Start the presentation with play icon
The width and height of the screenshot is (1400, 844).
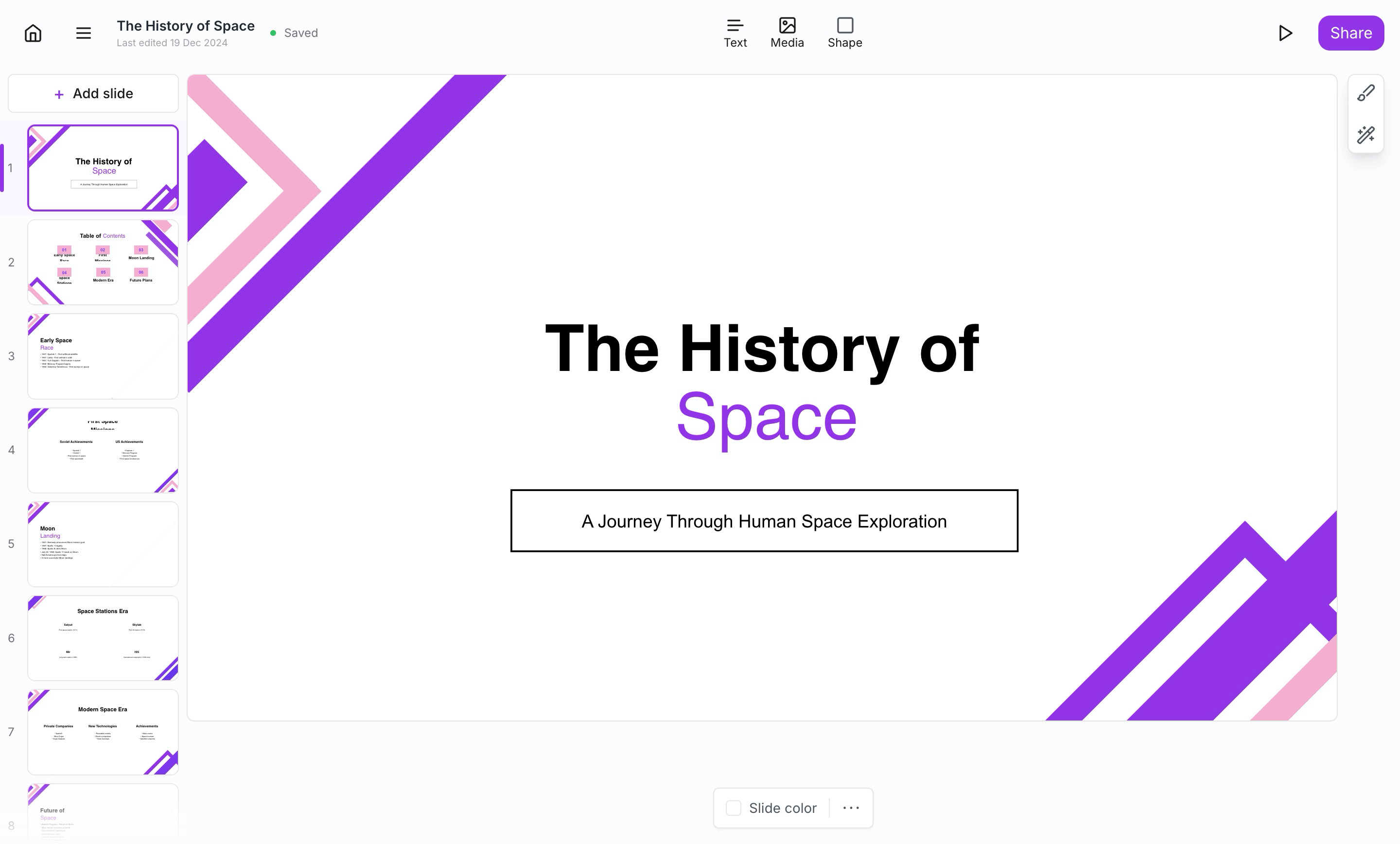[1285, 33]
